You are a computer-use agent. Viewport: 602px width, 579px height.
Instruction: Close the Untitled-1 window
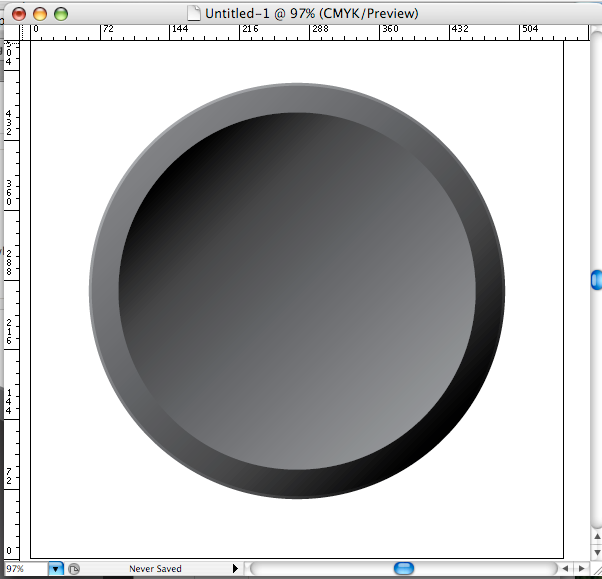click(x=19, y=14)
